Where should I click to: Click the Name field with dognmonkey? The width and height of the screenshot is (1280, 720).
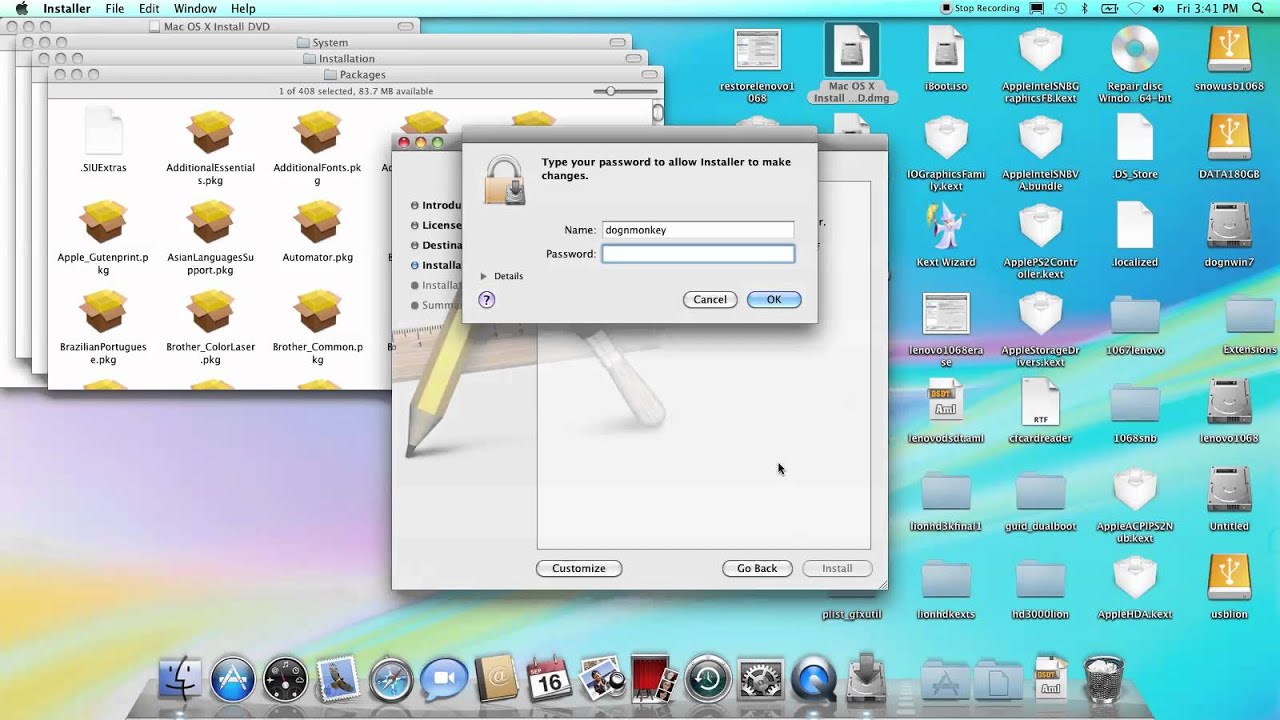(698, 230)
